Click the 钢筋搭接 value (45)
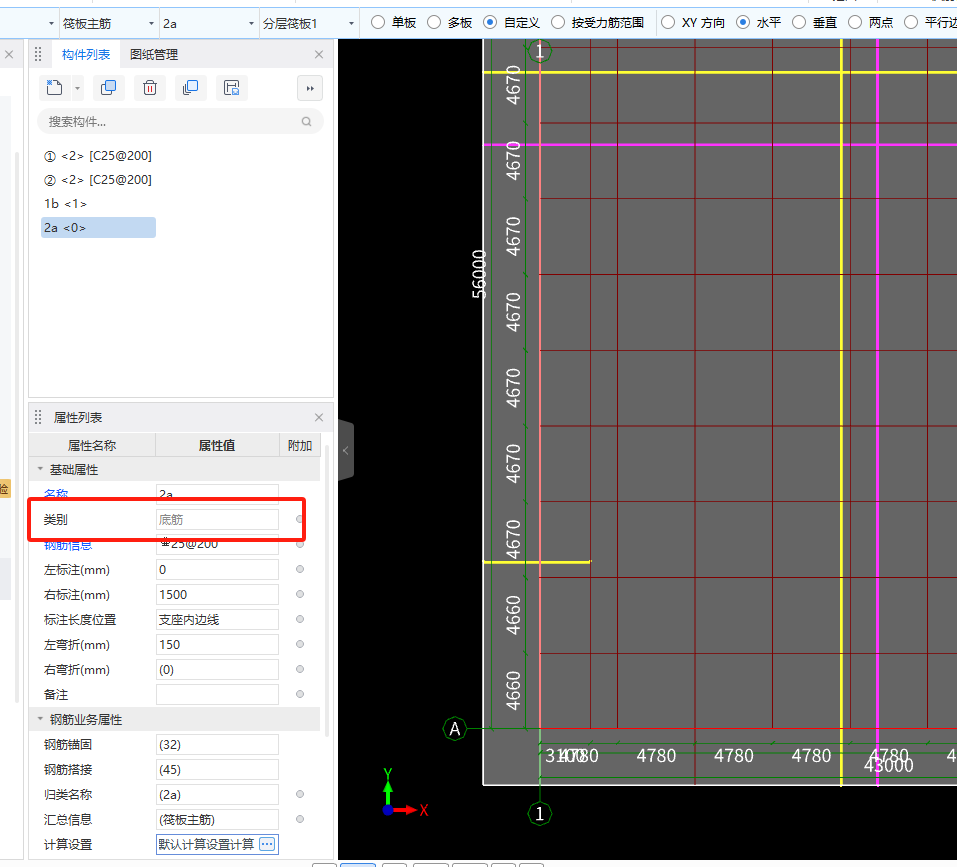 point(217,770)
